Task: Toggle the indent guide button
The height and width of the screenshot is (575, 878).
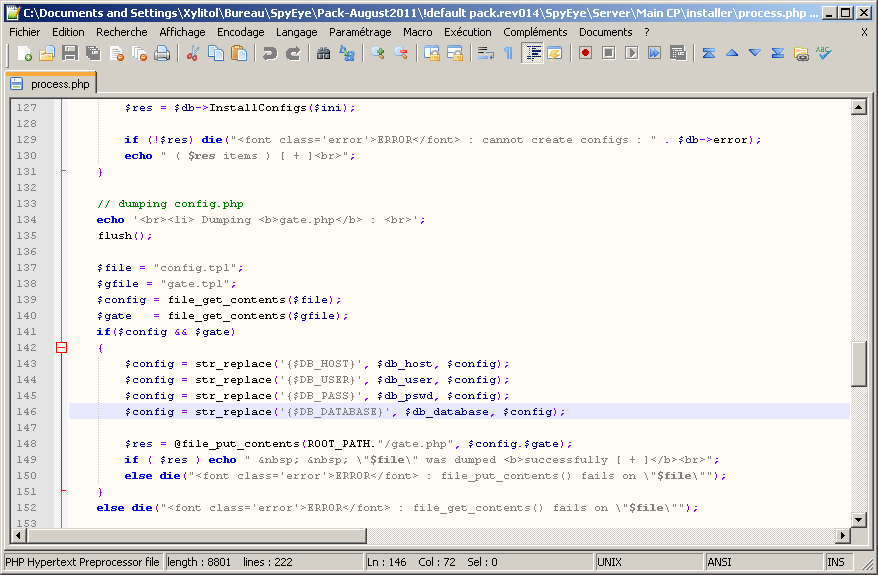Action: coord(532,54)
